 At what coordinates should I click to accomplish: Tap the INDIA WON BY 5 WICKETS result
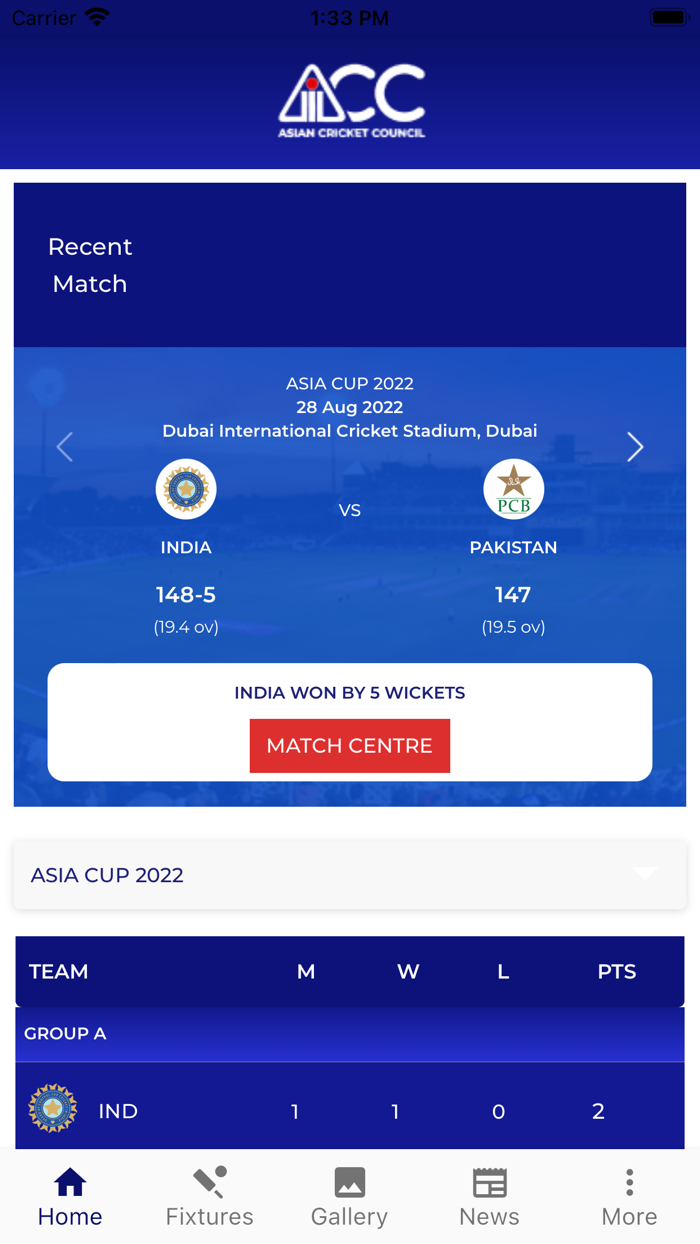pos(350,692)
